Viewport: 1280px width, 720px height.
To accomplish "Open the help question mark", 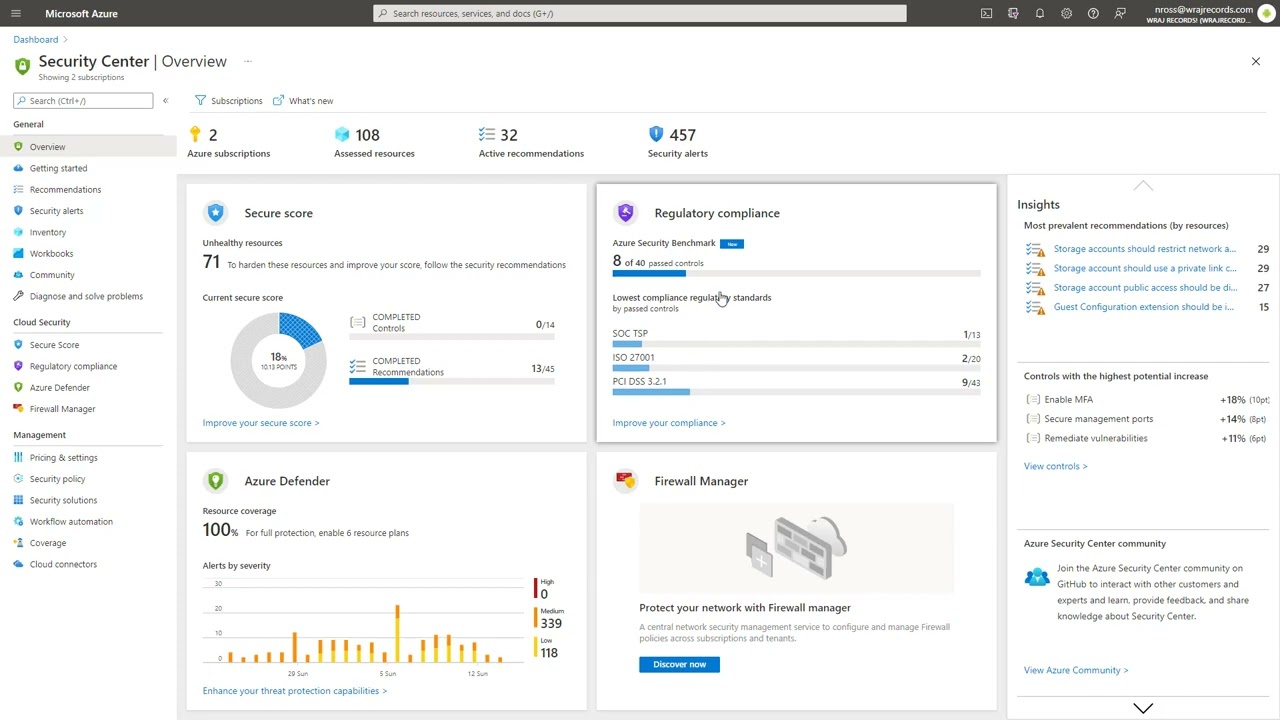I will [1093, 14].
